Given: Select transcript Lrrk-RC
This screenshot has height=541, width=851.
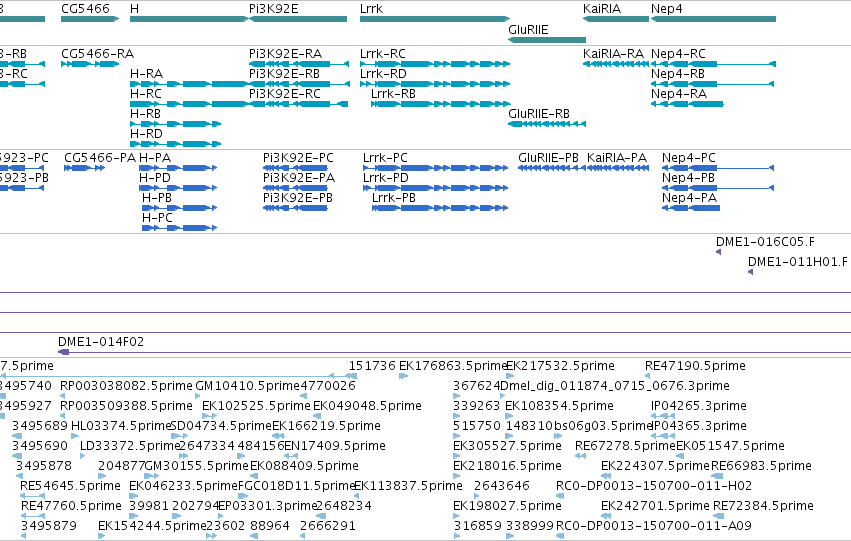Looking at the screenshot, I should [x=435, y=64].
